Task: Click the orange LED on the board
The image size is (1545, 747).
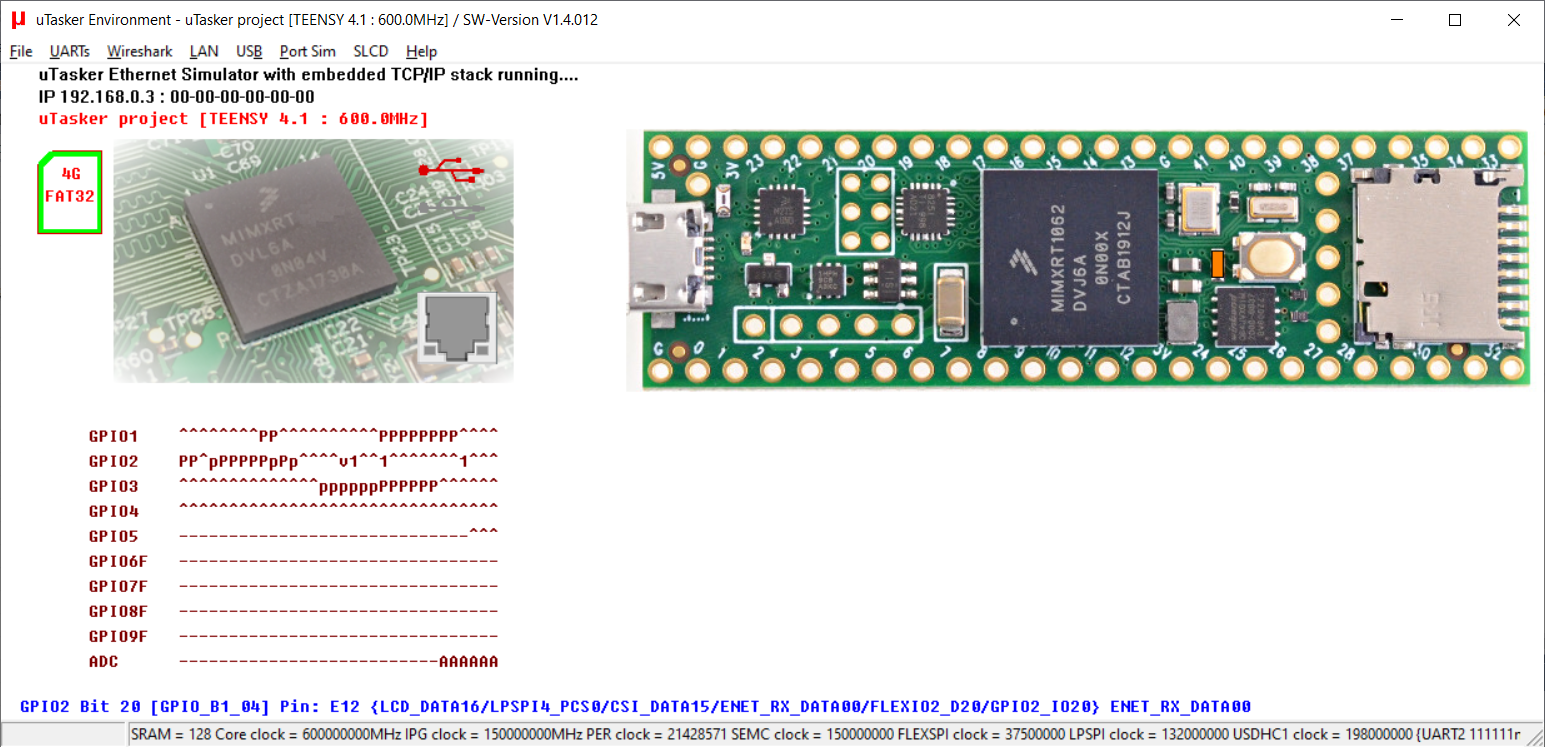Action: point(1217,264)
